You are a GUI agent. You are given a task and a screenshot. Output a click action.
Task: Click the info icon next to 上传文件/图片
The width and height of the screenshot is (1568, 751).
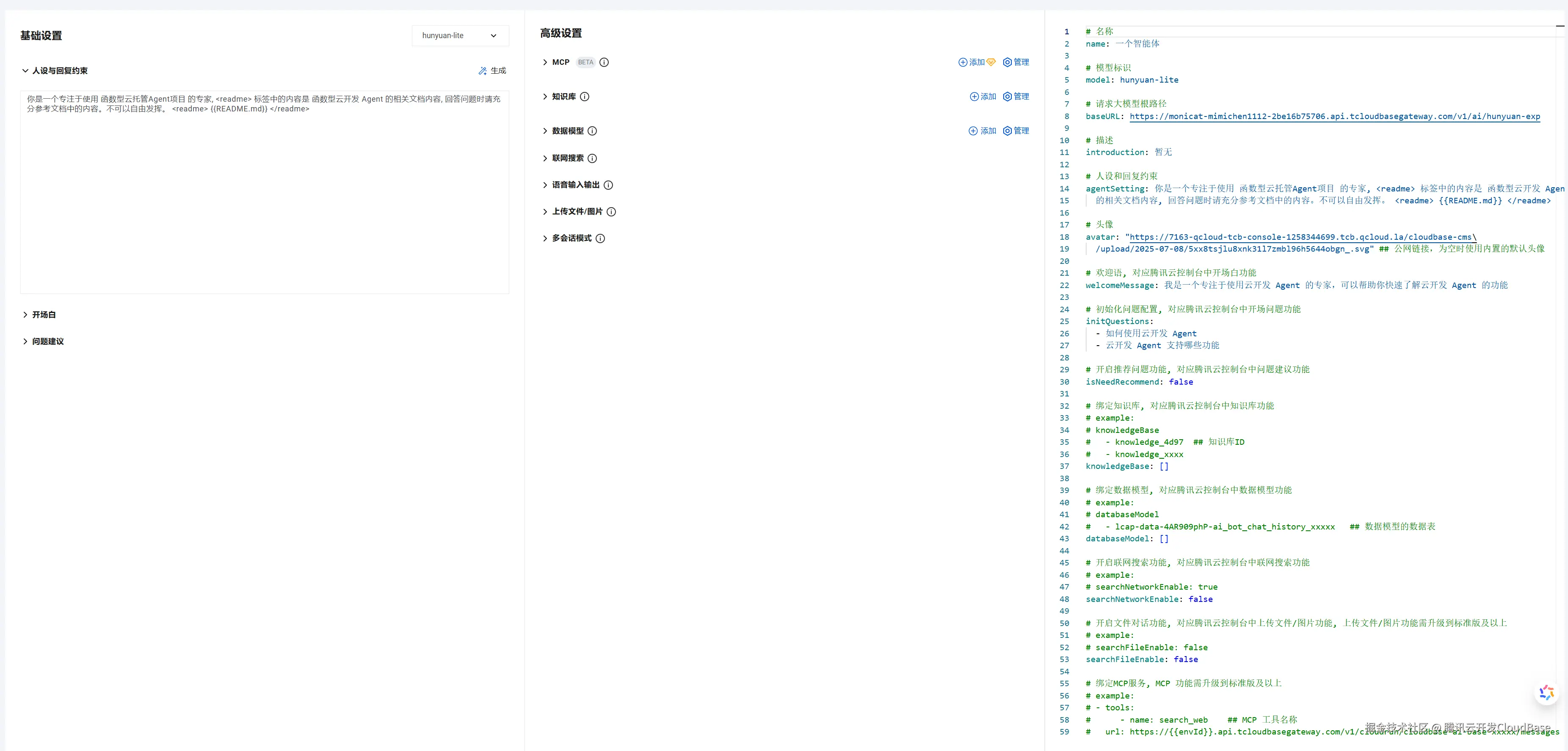[612, 211]
